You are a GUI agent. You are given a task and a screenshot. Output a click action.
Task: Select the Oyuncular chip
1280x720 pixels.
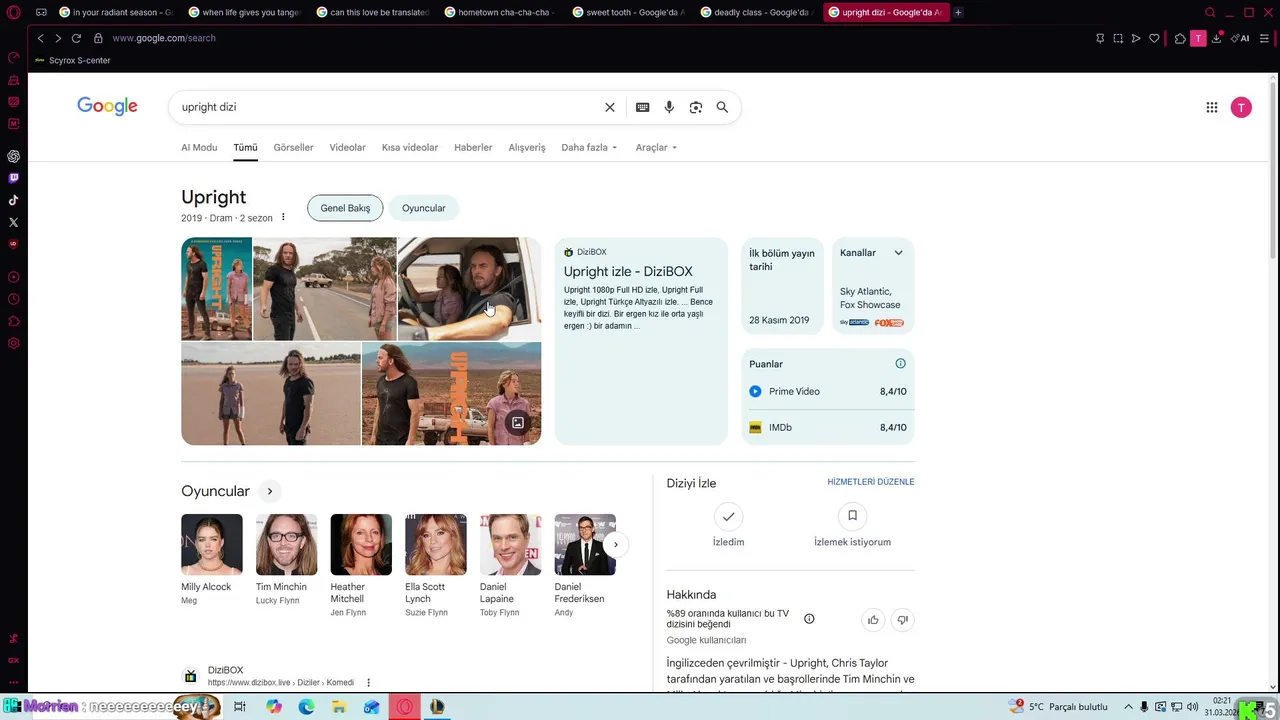424,208
